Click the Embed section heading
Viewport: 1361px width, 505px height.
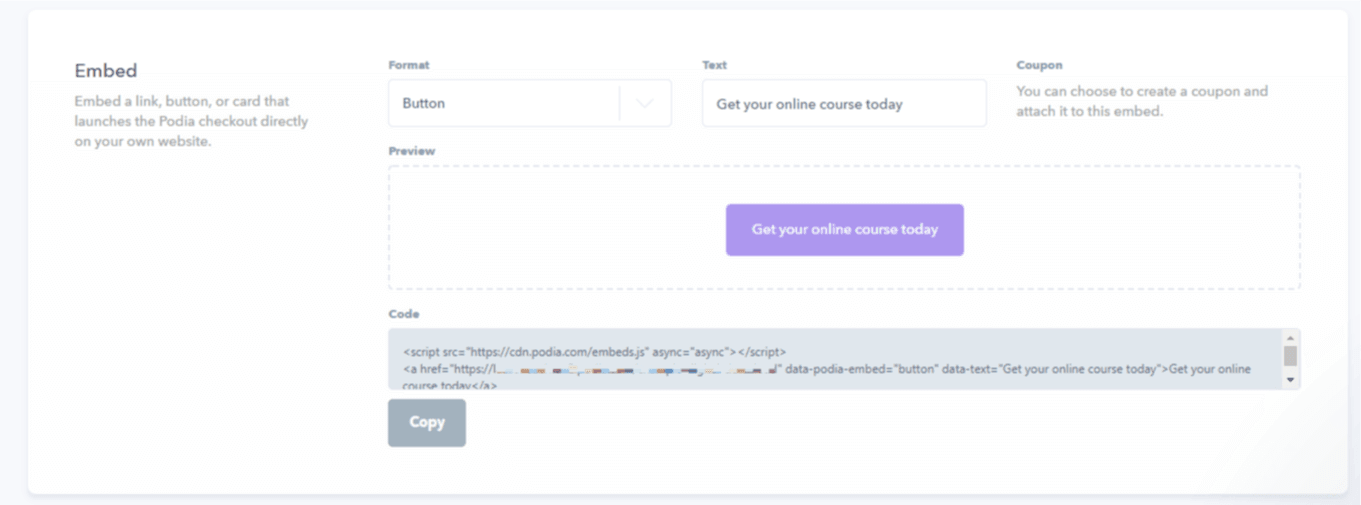pos(106,71)
